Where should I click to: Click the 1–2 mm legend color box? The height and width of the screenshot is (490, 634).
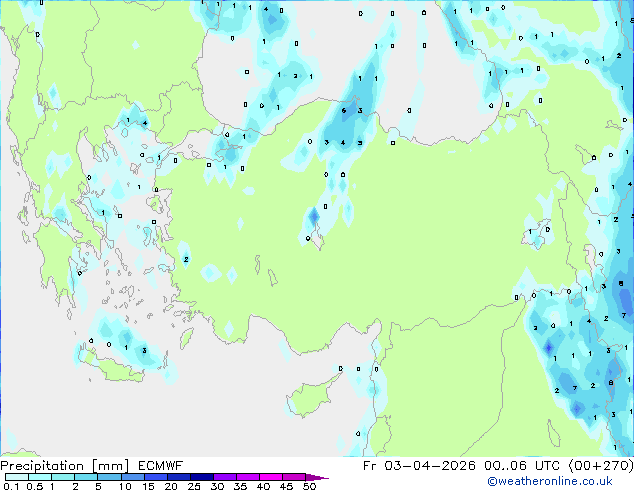pos(63,477)
